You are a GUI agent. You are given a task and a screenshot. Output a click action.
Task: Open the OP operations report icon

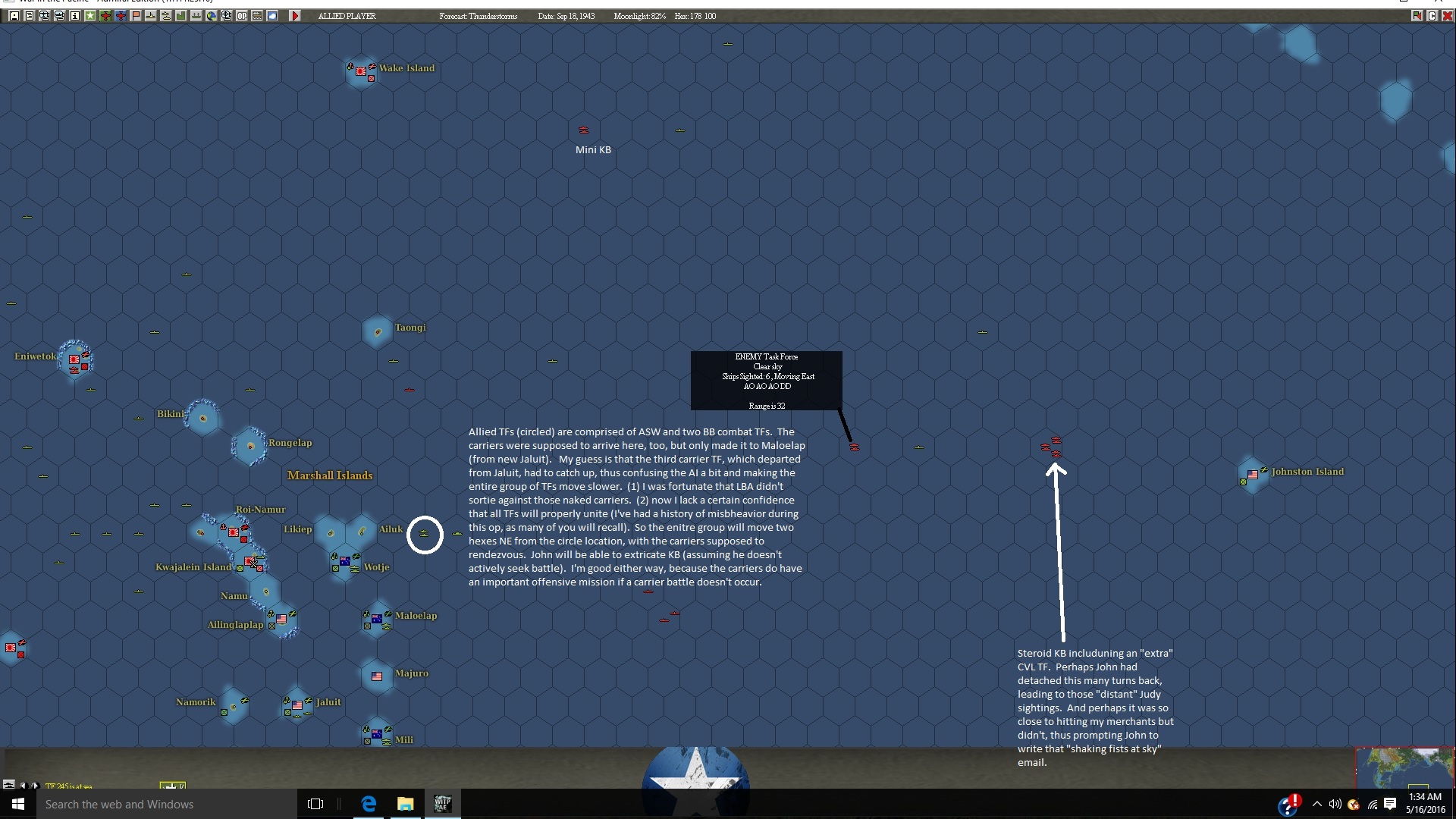coord(242,16)
